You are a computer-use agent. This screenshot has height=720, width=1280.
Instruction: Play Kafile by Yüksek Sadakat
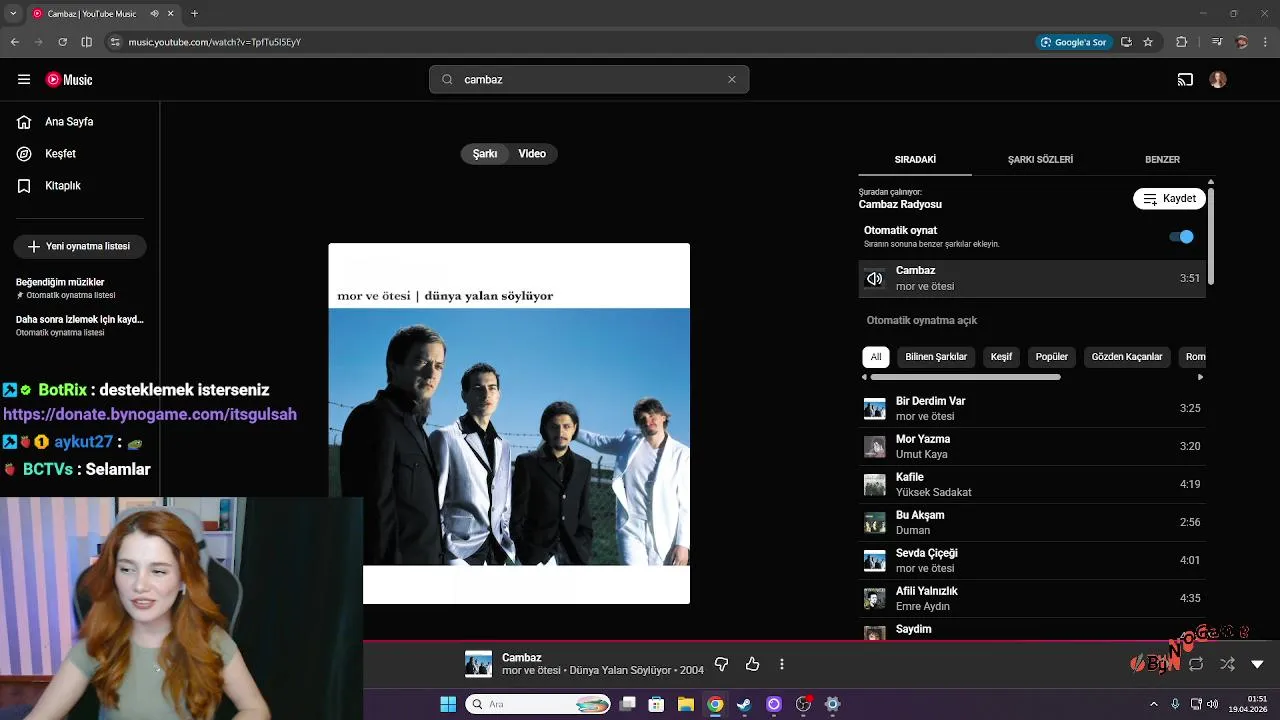1032,484
